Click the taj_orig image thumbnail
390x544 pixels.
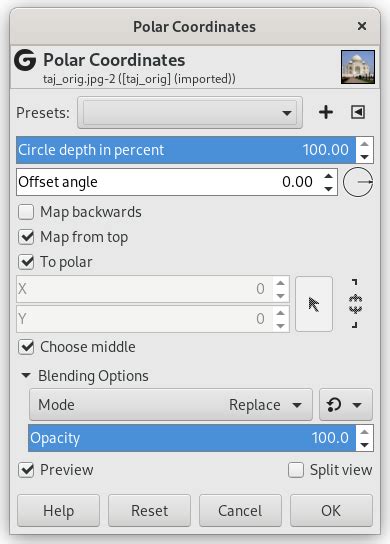click(358, 67)
